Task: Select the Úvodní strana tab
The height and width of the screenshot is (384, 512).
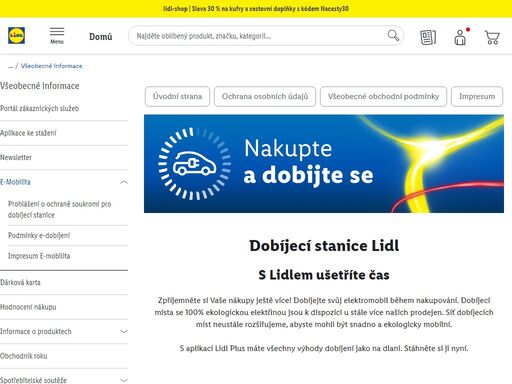Action: tap(177, 96)
